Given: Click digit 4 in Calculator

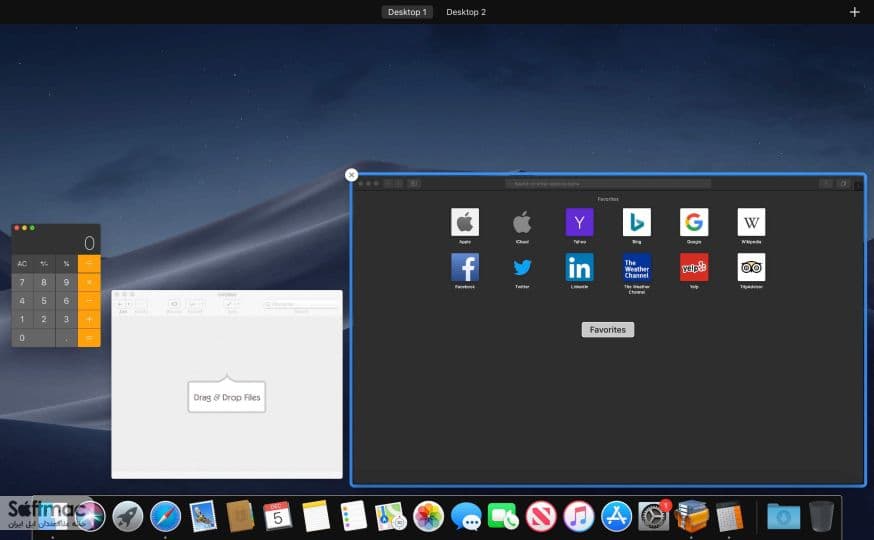Looking at the screenshot, I should (x=22, y=300).
